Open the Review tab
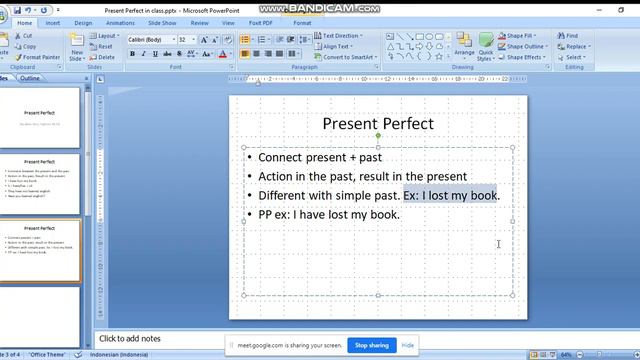This screenshot has width=640, height=360. pos(200,23)
